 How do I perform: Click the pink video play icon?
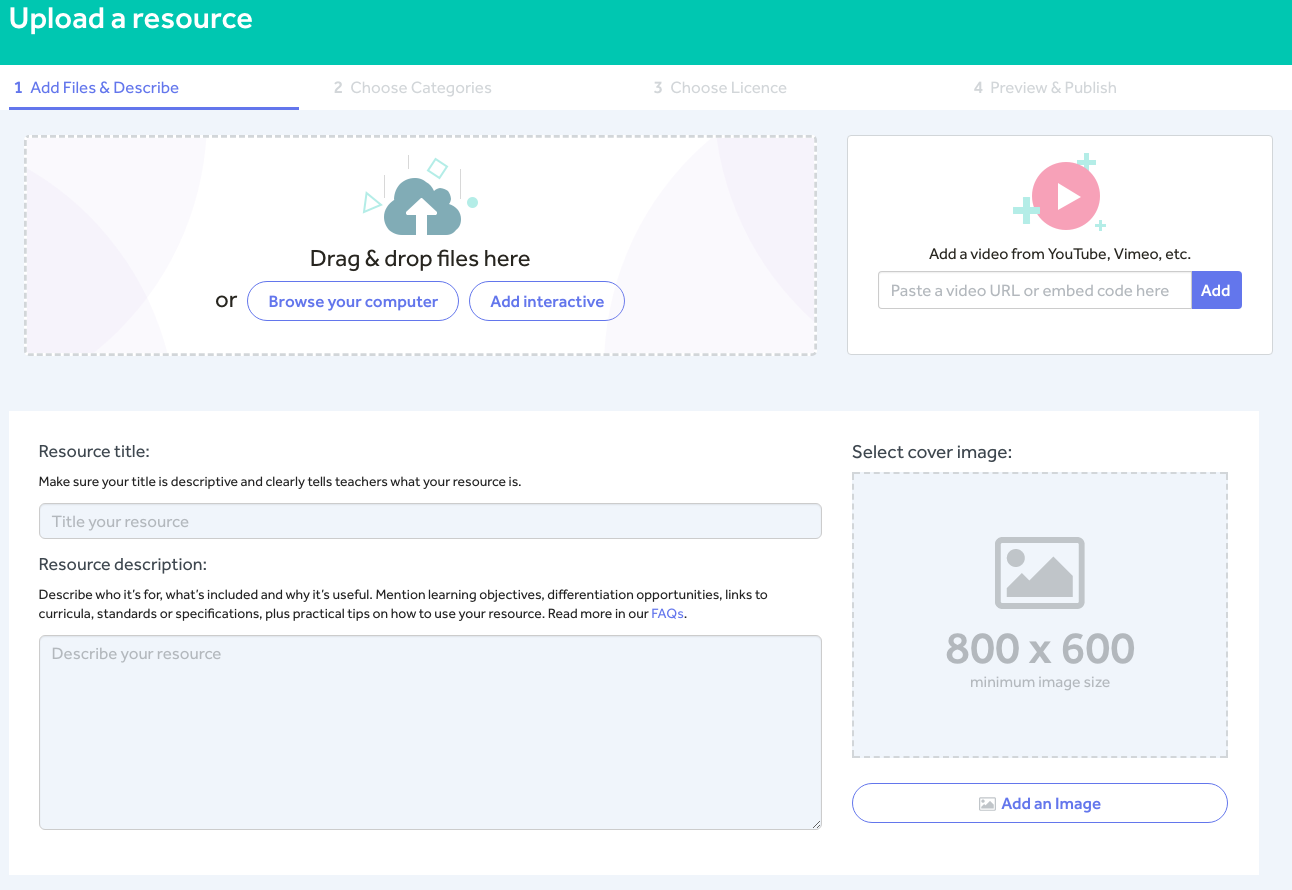coord(1065,196)
